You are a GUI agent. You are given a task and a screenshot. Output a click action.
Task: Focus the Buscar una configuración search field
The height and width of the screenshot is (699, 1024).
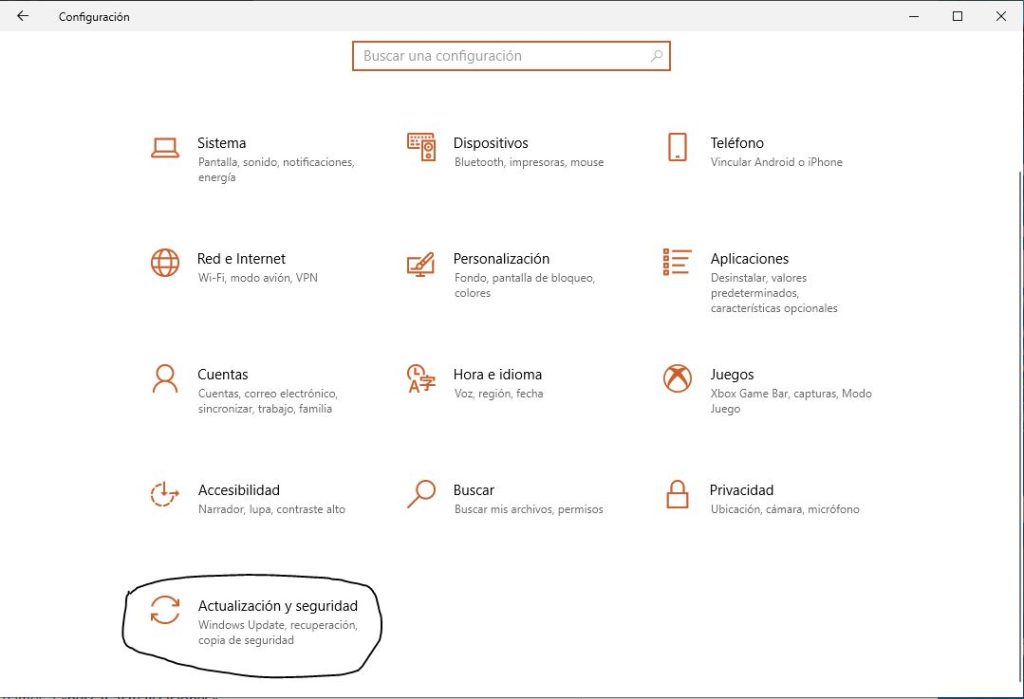point(511,56)
